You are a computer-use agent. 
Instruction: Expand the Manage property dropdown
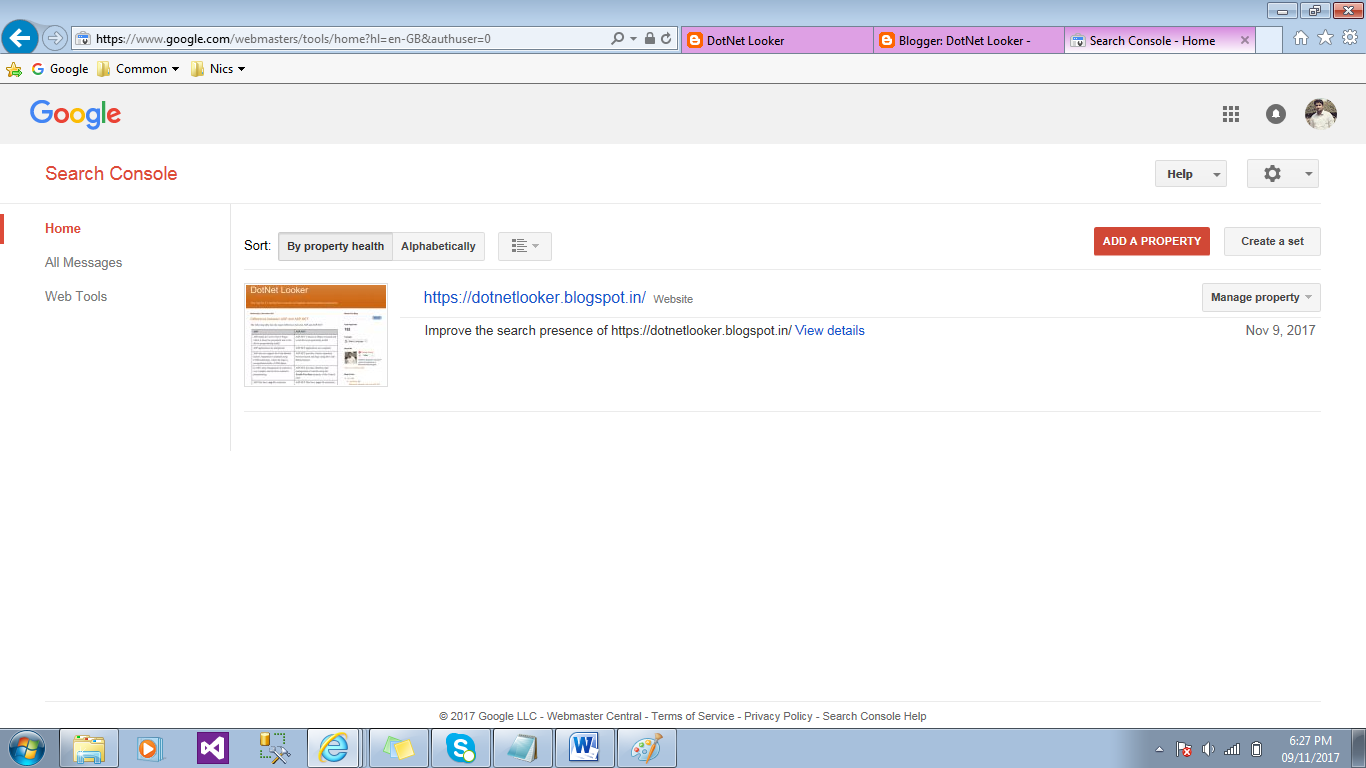click(1261, 297)
